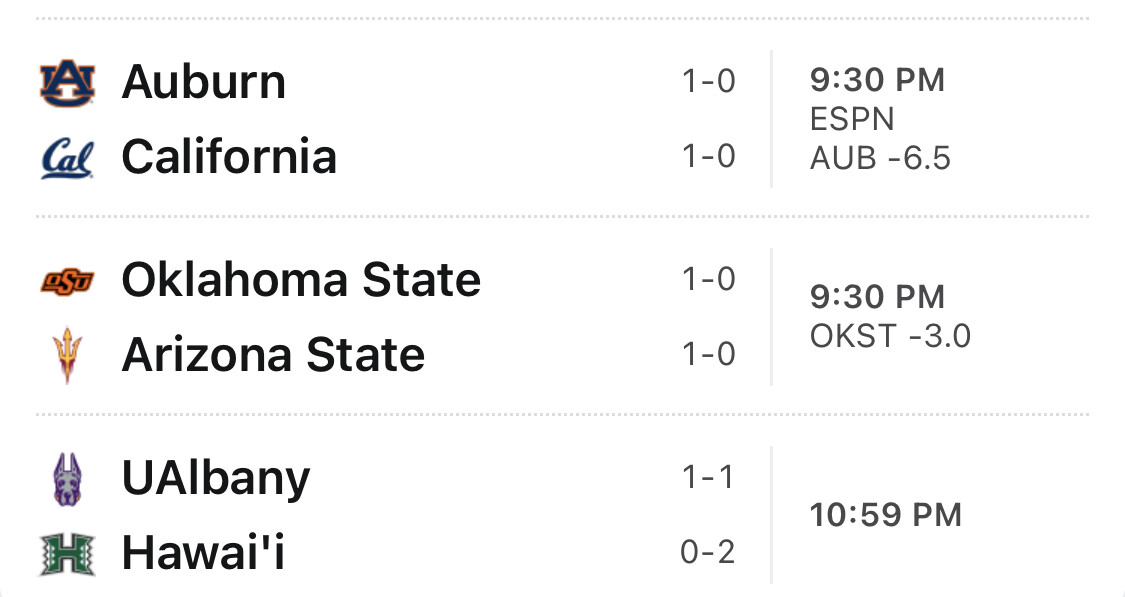Click the Oklahoma State OSU logo
1125x597 pixels.
click(x=67, y=281)
